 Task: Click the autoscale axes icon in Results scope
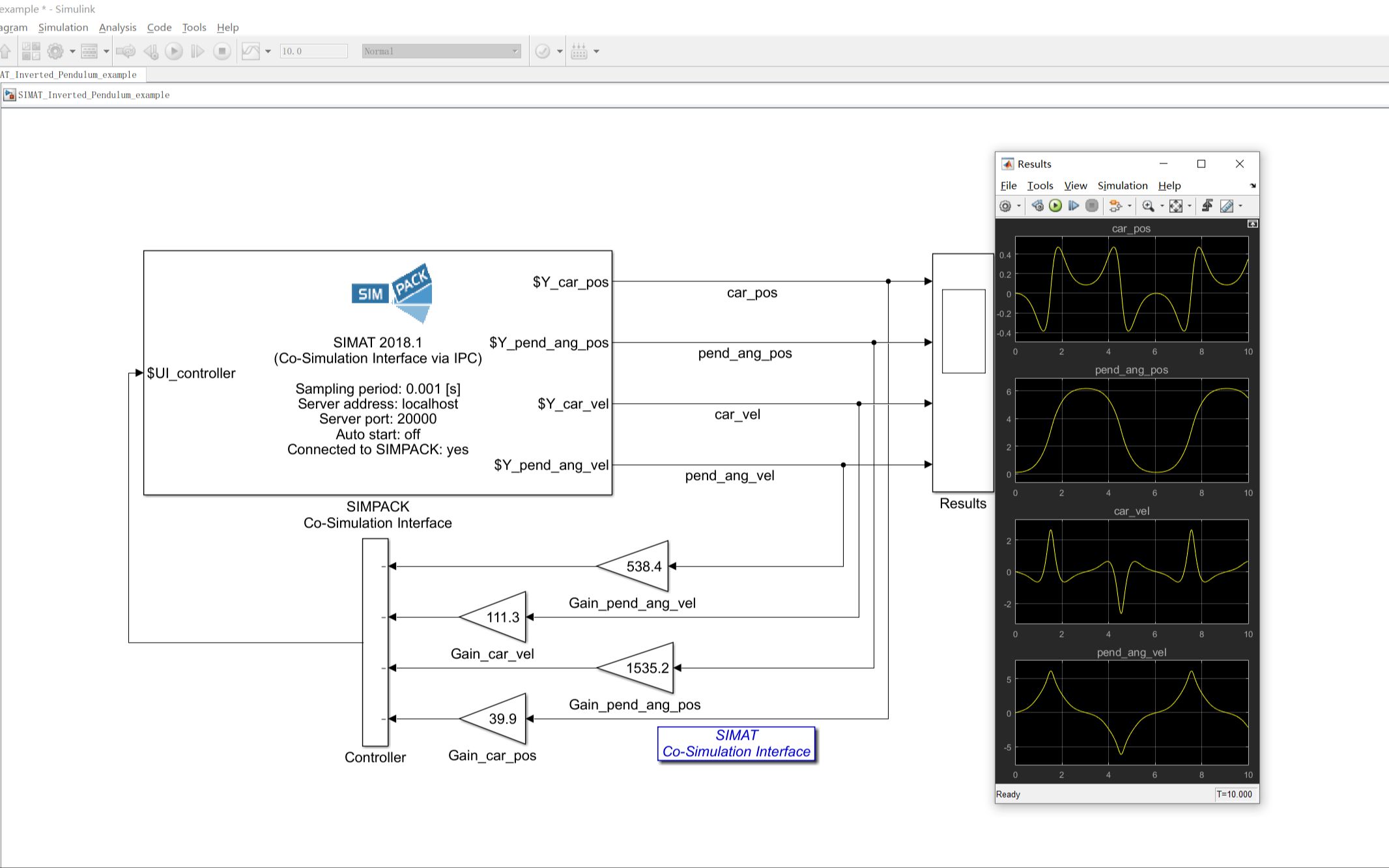click(1176, 206)
